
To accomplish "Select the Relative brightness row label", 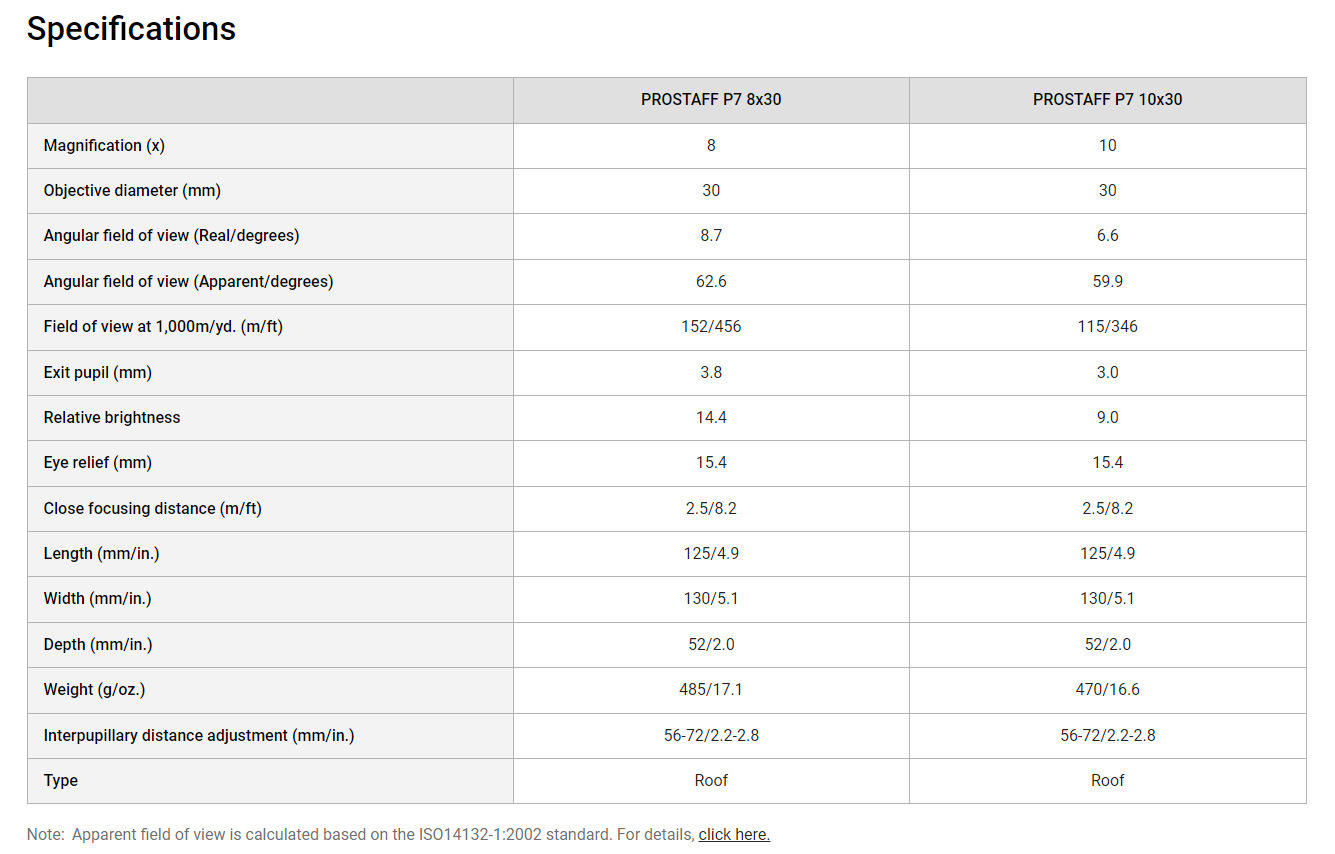I will pos(112,417).
